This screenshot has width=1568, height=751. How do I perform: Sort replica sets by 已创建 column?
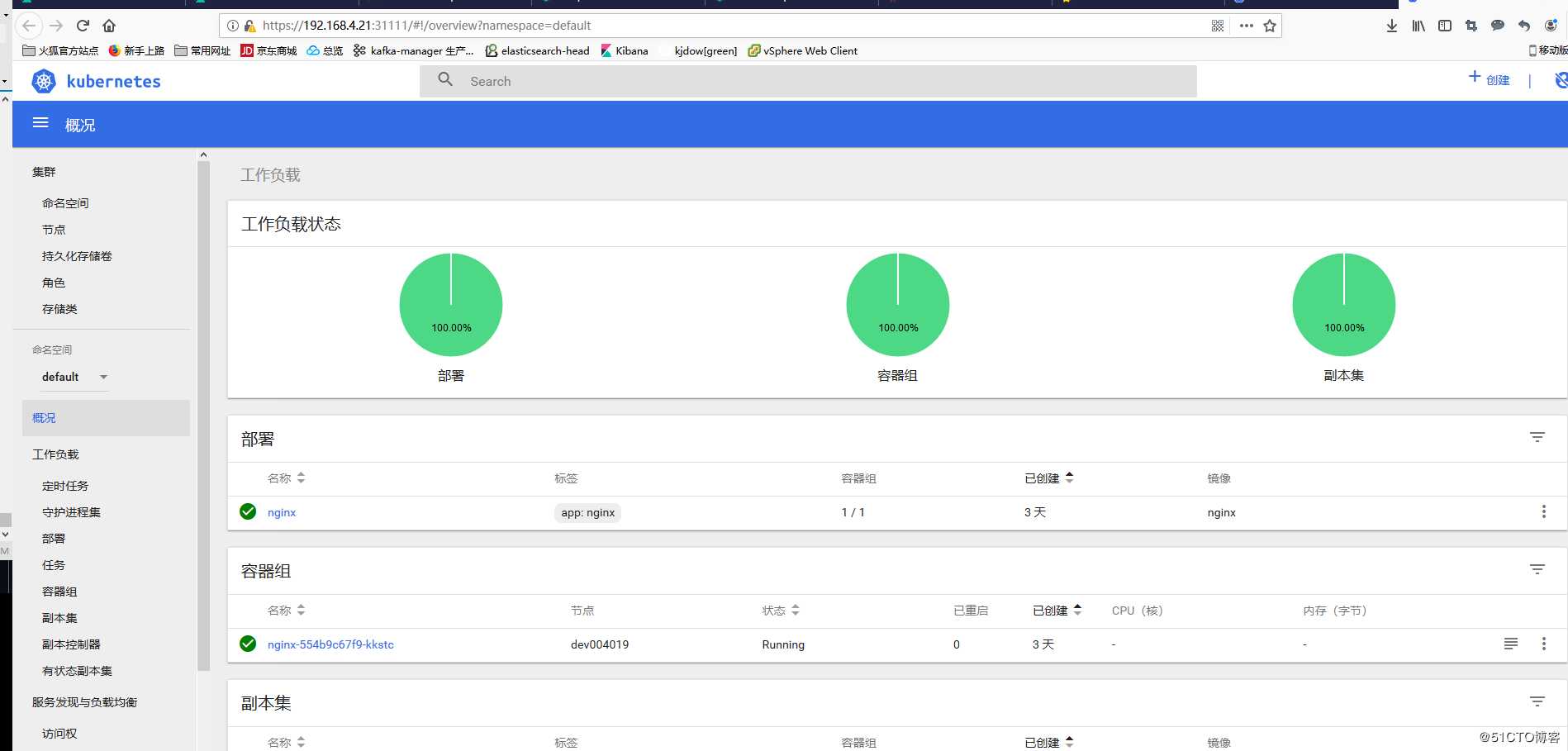1048,742
